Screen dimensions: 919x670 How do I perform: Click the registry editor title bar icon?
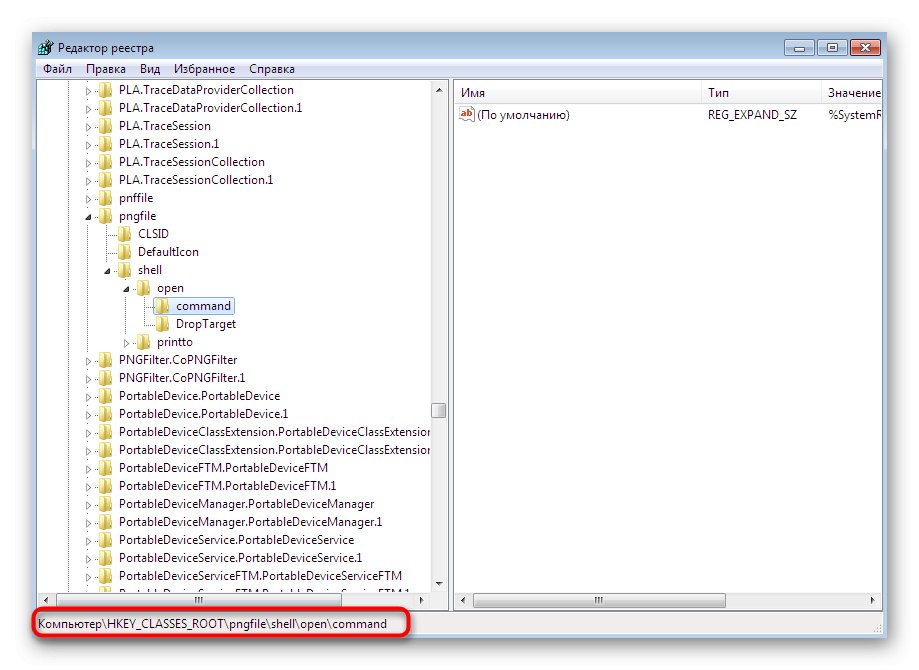tap(45, 47)
